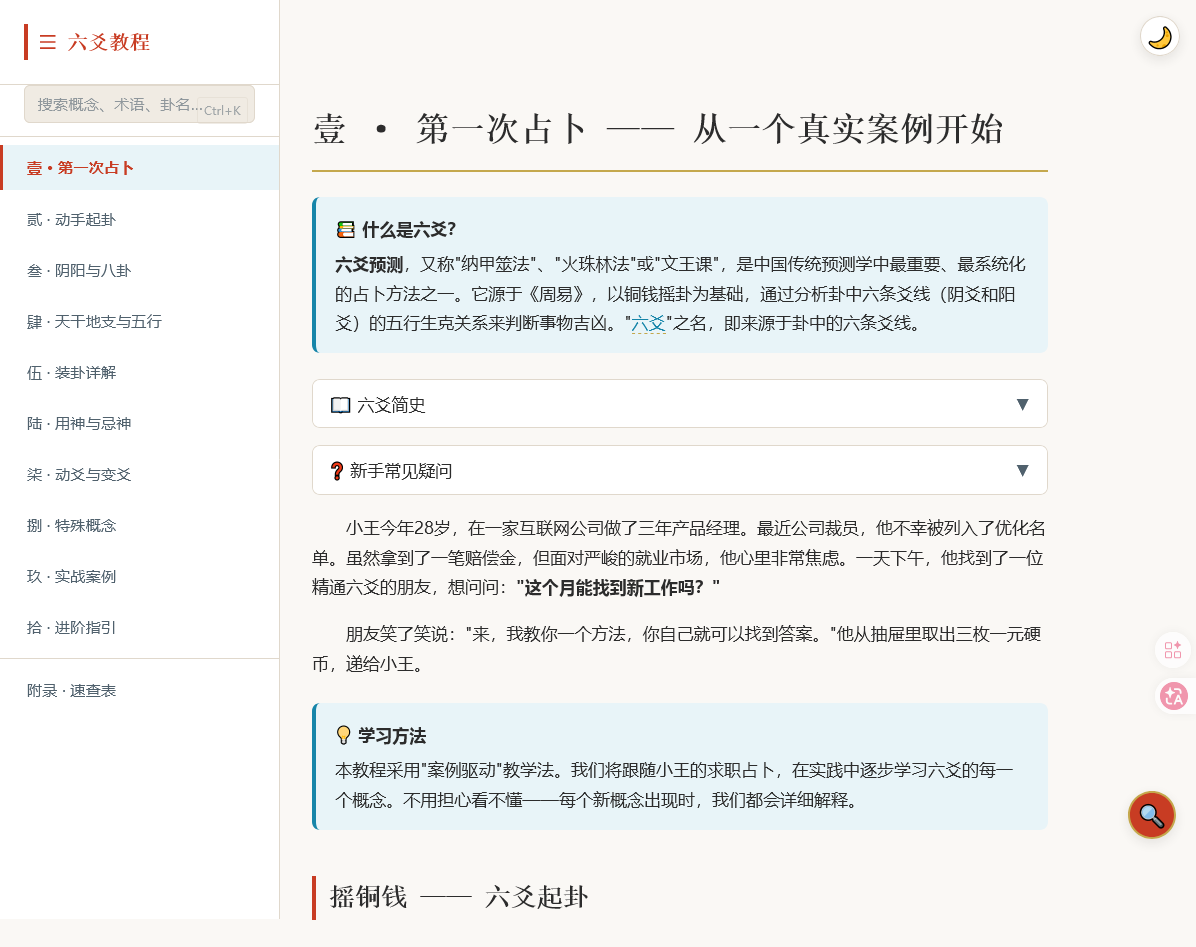Click the bold term 六爻预测
This screenshot has height=947, width=1196.
tap(369, 265)
